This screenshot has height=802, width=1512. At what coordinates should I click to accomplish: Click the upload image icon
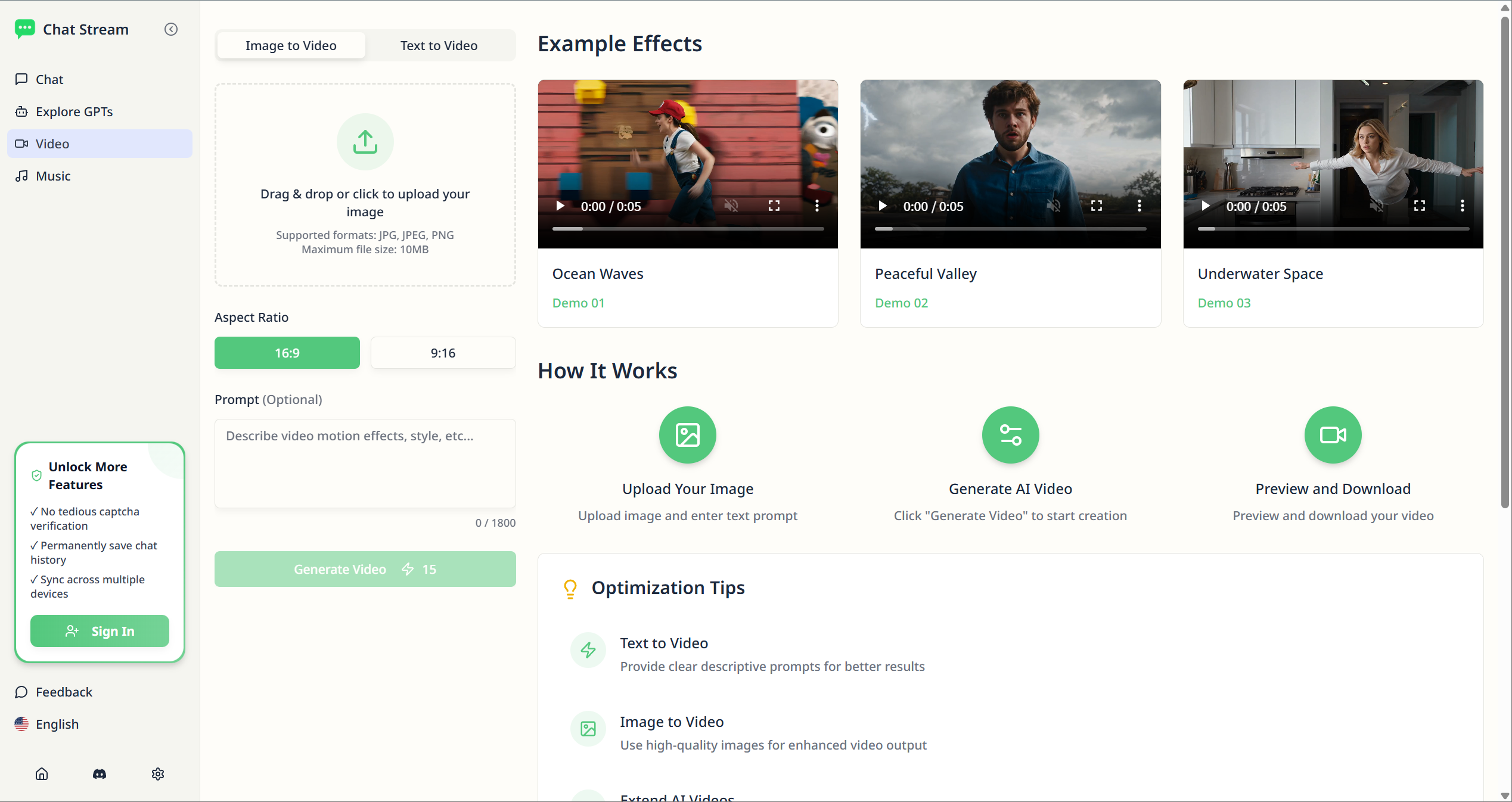pyautogui.click(x=365, y=142)
